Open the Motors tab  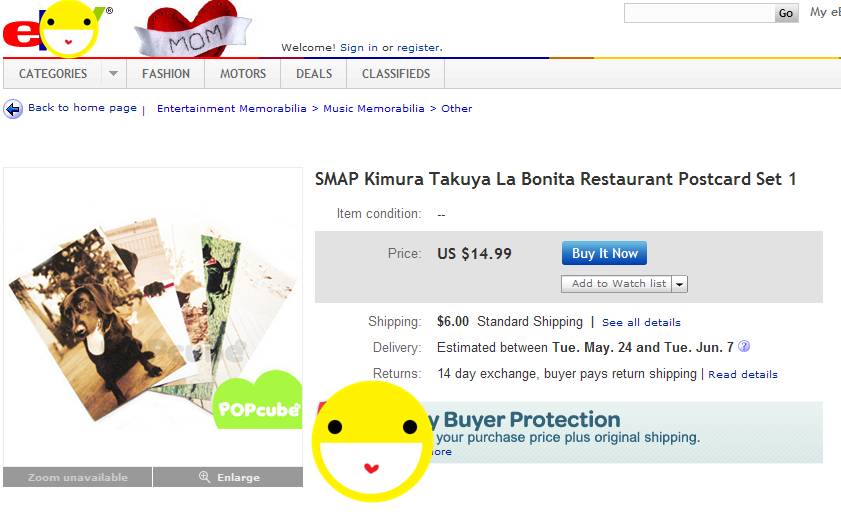click(x=243, y=73)
